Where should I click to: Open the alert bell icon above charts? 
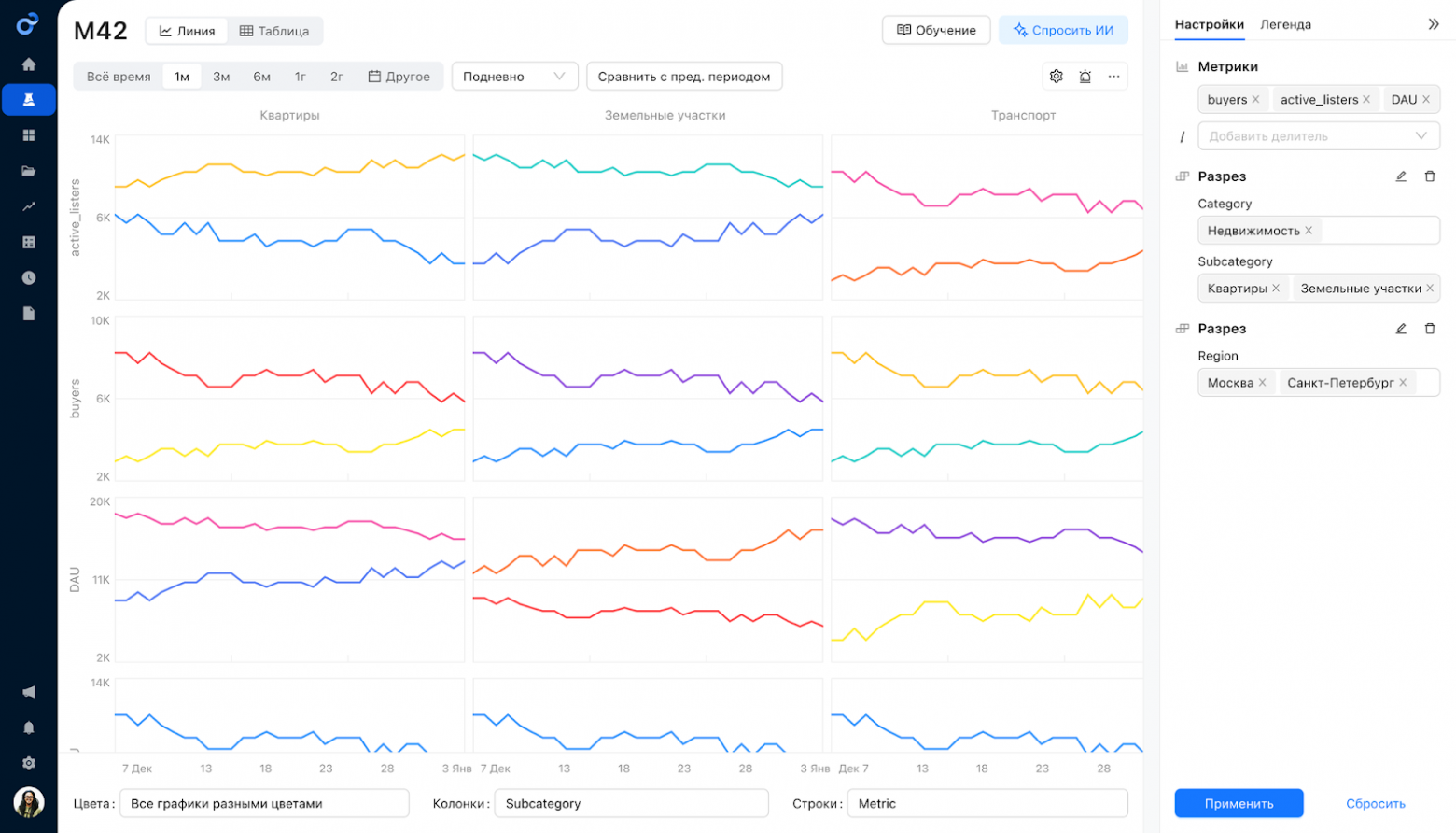tap(1085, 77)
